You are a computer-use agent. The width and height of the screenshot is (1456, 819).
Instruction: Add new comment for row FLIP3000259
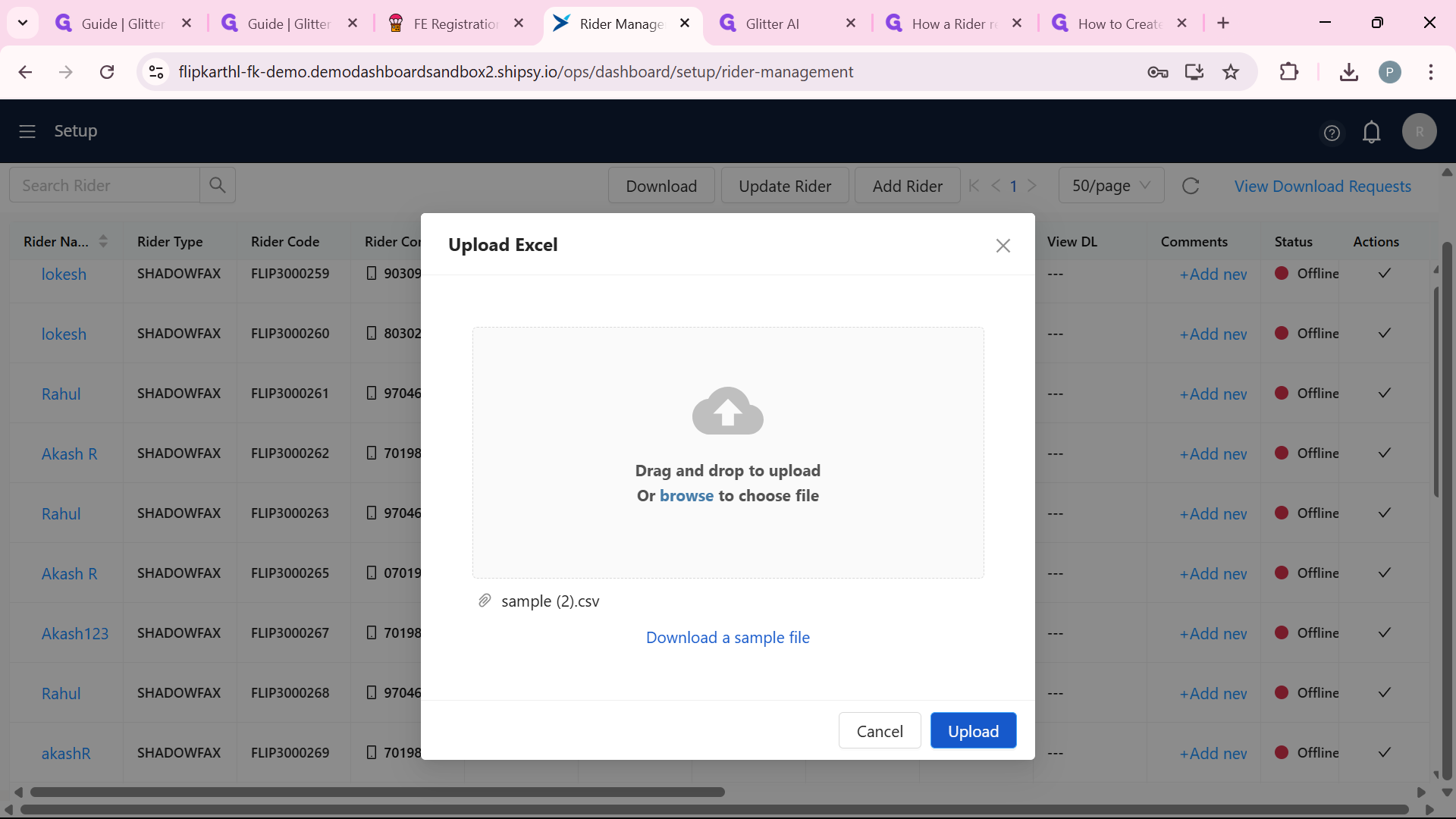tap(1213, 275)
